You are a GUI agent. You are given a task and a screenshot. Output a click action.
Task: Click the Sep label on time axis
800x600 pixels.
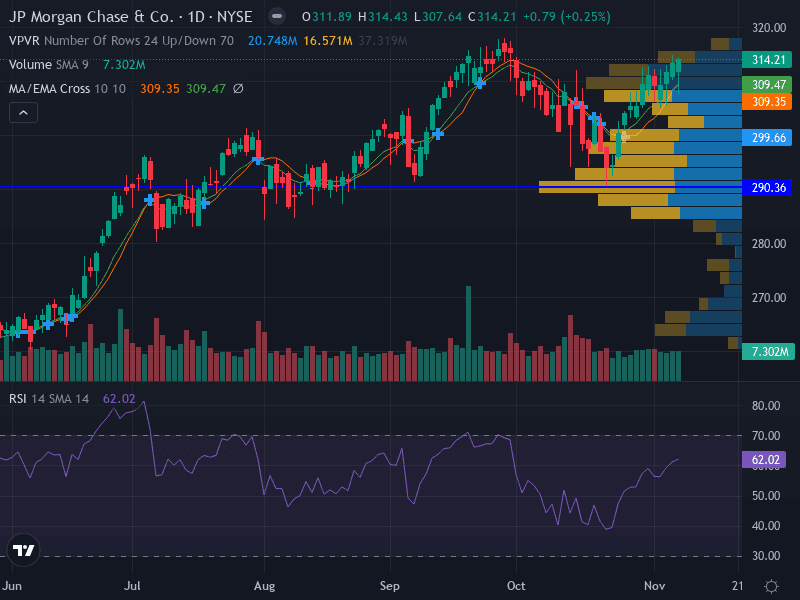(x=390, y=586)
